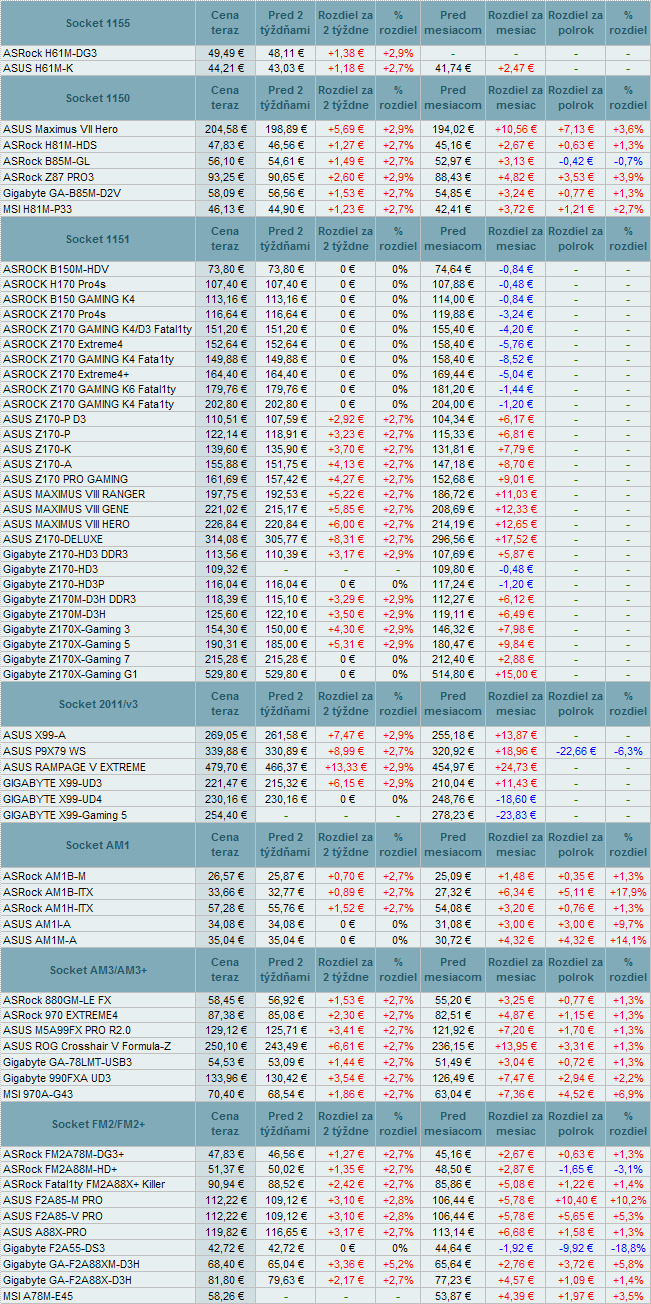This screenshot has height=1304, width=651.
Task: Click the ASUS M5A99FX PRO R2.0 entry
Action: click(66, 1030)
